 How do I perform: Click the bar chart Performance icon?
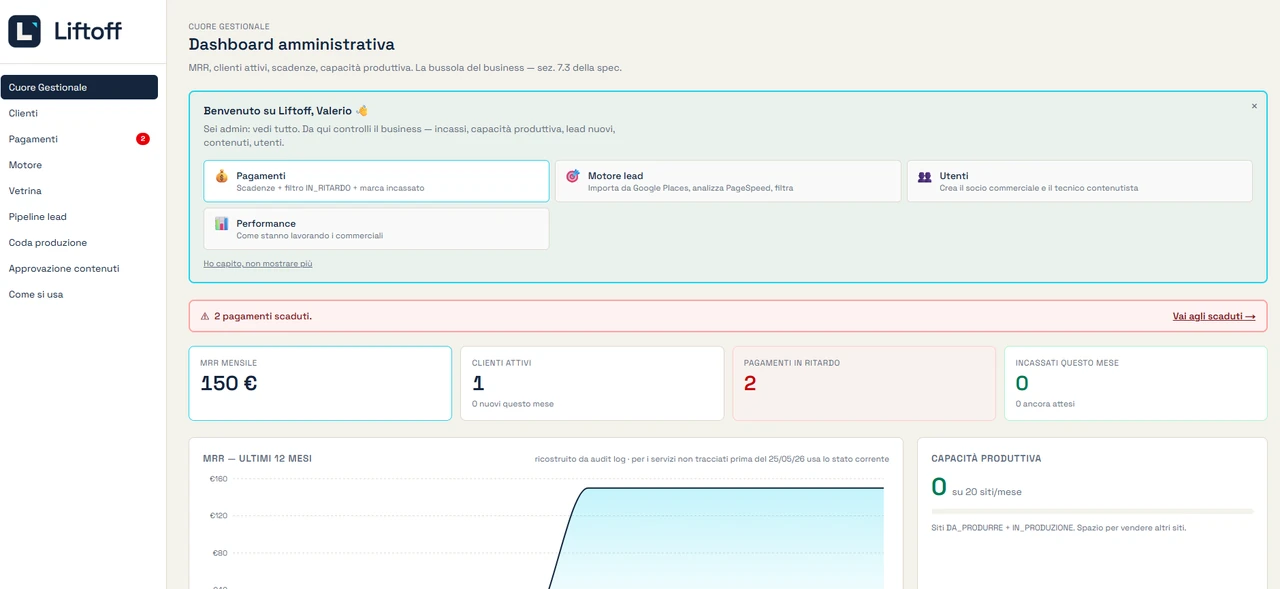221,224
